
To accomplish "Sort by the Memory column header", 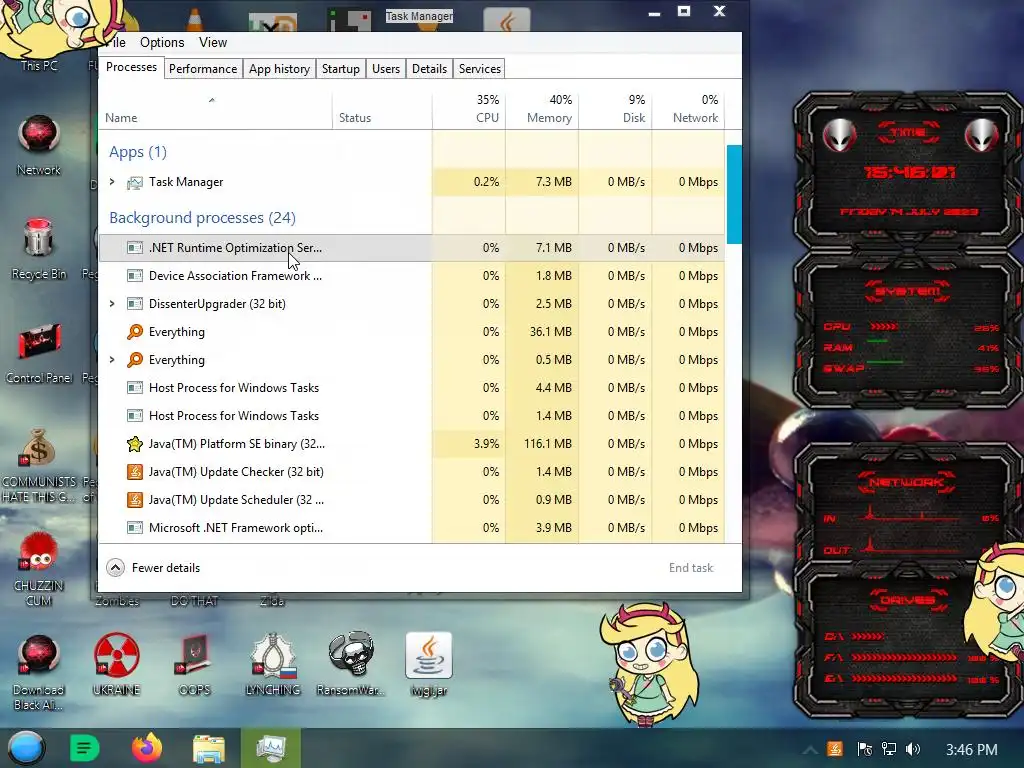I will 542,111.
